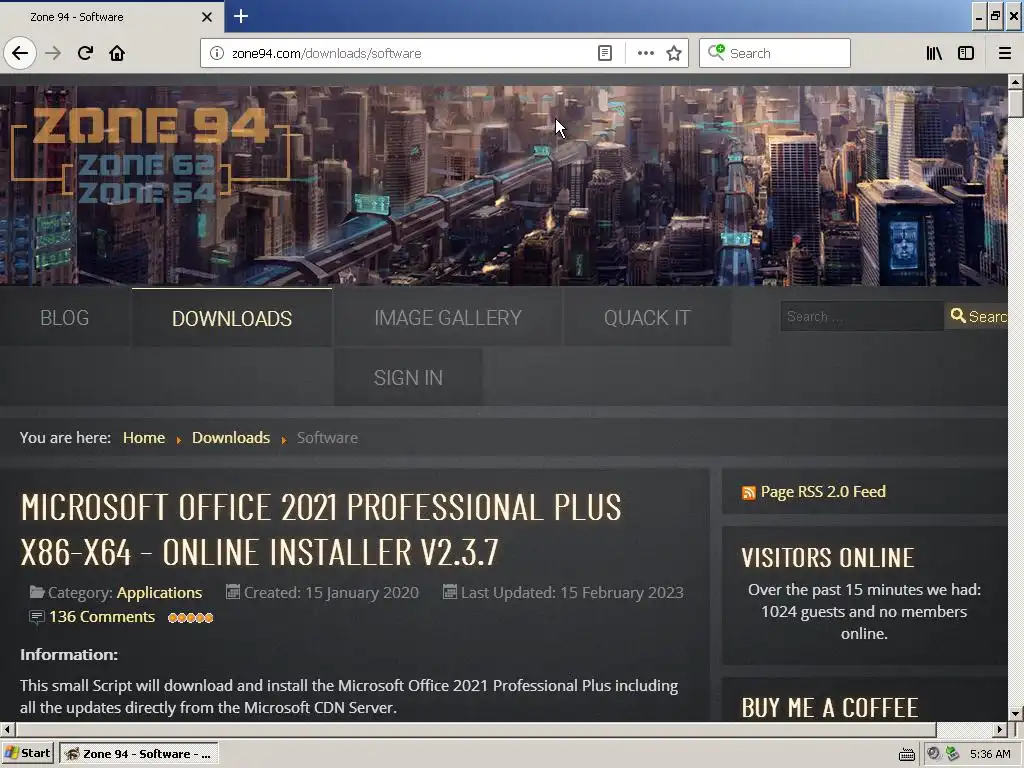The width and height of the screenshot is (1024, 768).
Task: Open the 136 Comments link
Action: (102, 616)
